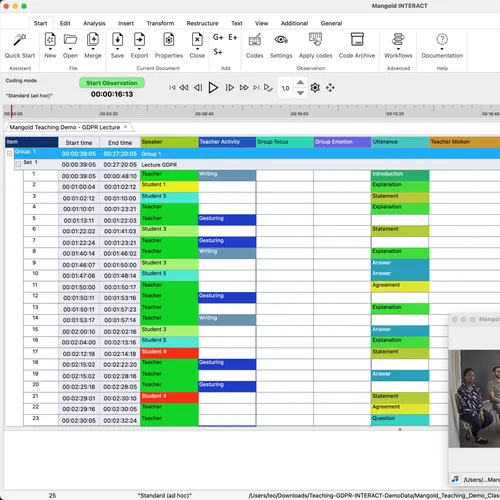Step one frame backward

tap(198, 88)
